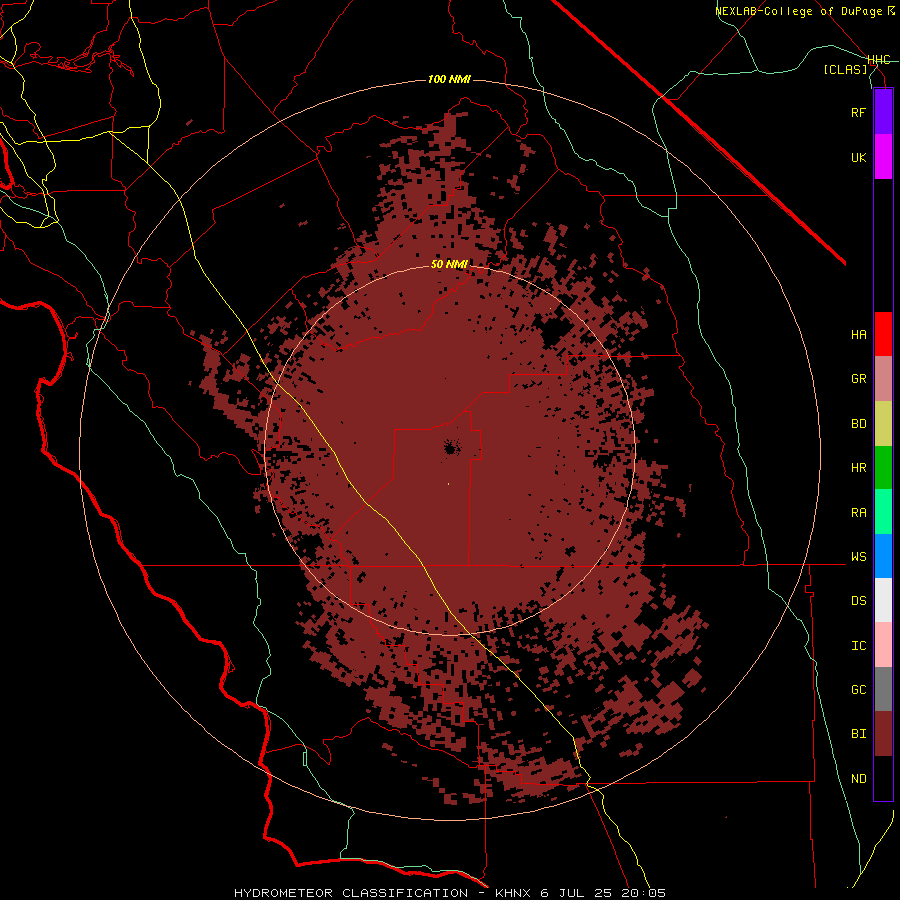Click the 'RF' legend label
The image size is (900, 900).
pyautogui.click(x=858, y=112)
